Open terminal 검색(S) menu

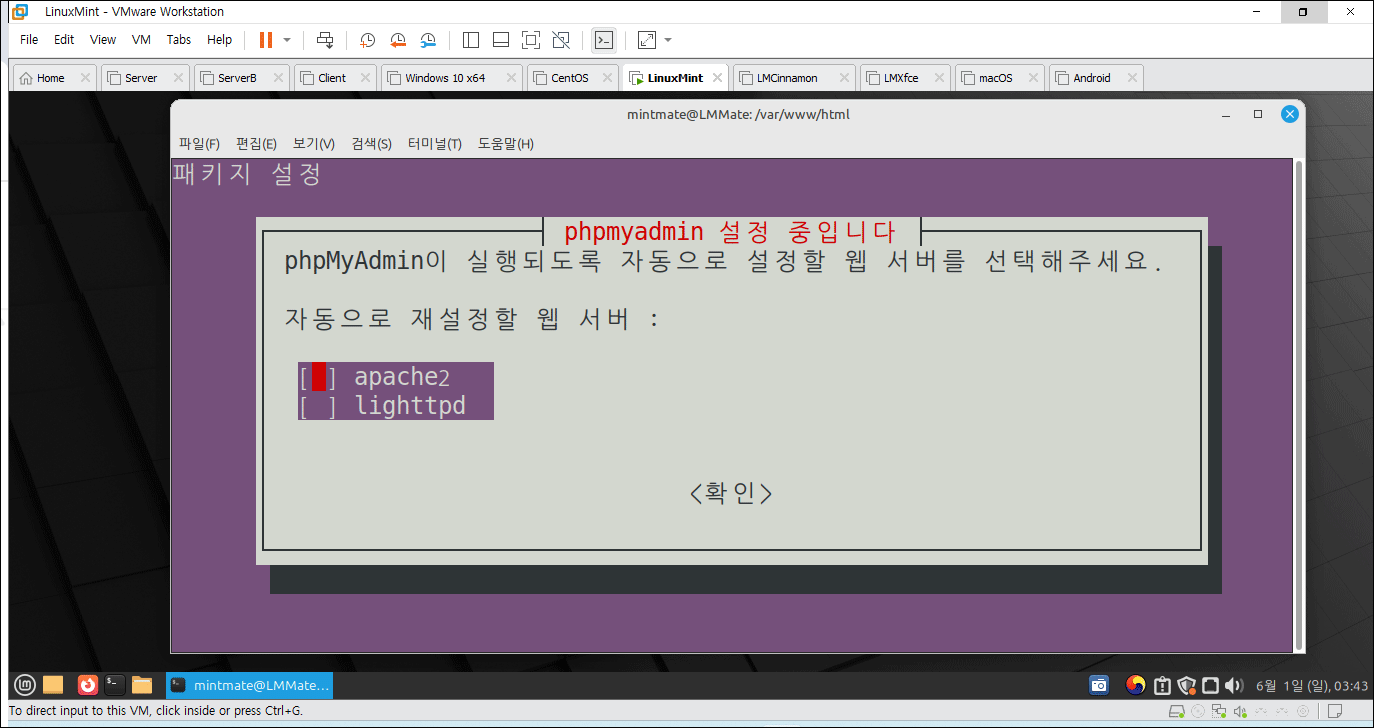(371, 144)
